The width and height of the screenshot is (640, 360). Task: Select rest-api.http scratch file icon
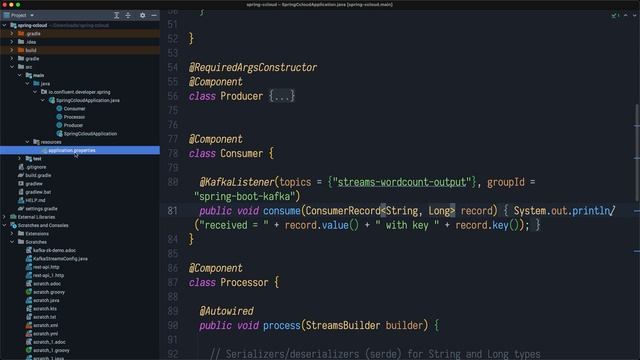29,267
